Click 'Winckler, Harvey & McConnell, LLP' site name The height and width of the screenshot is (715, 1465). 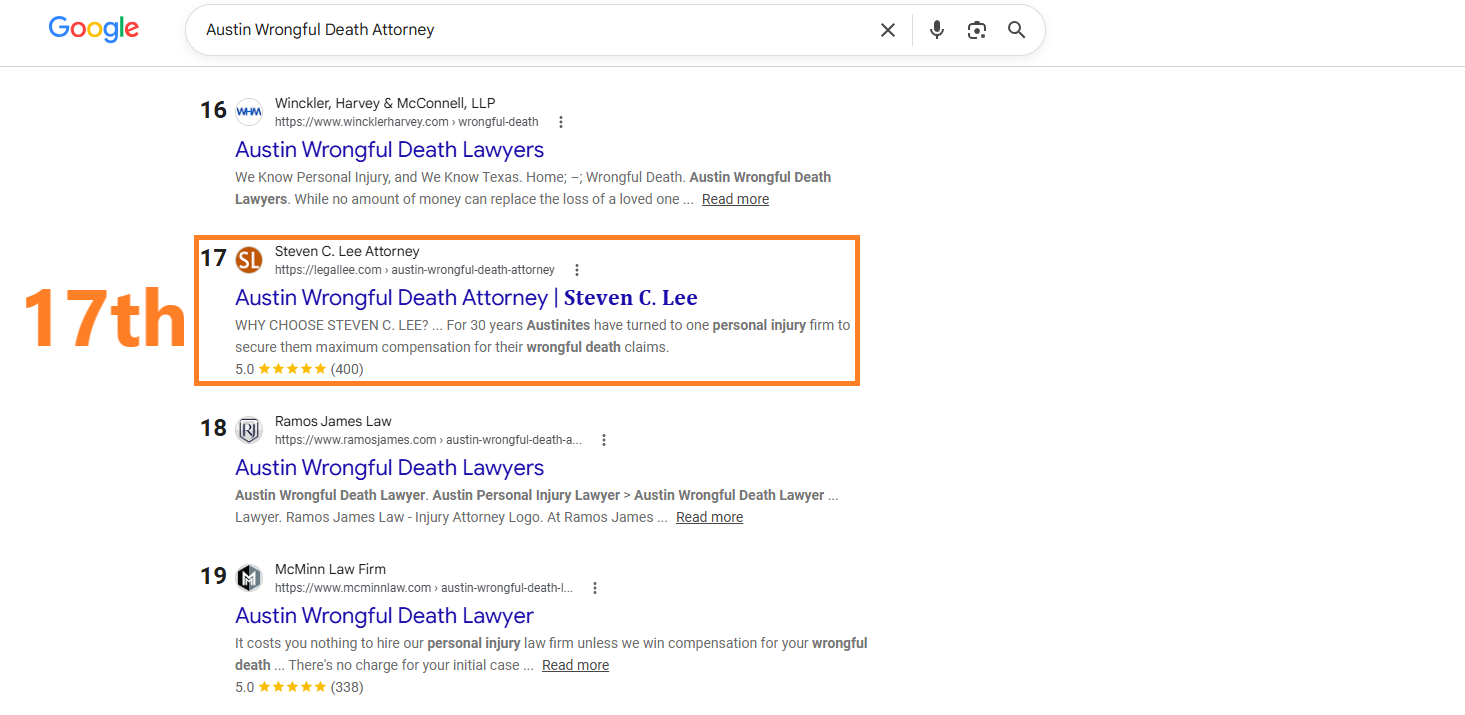[x=385, y=103]
